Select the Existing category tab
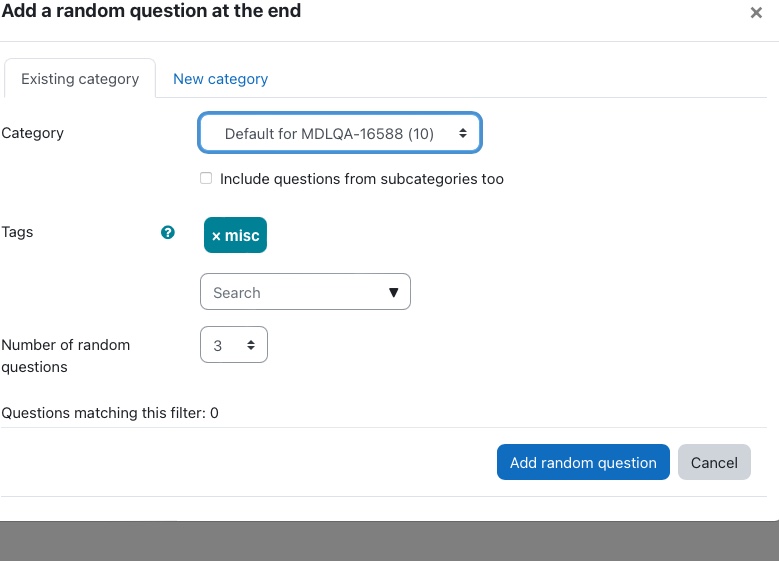779x561 pixels. 80,79
